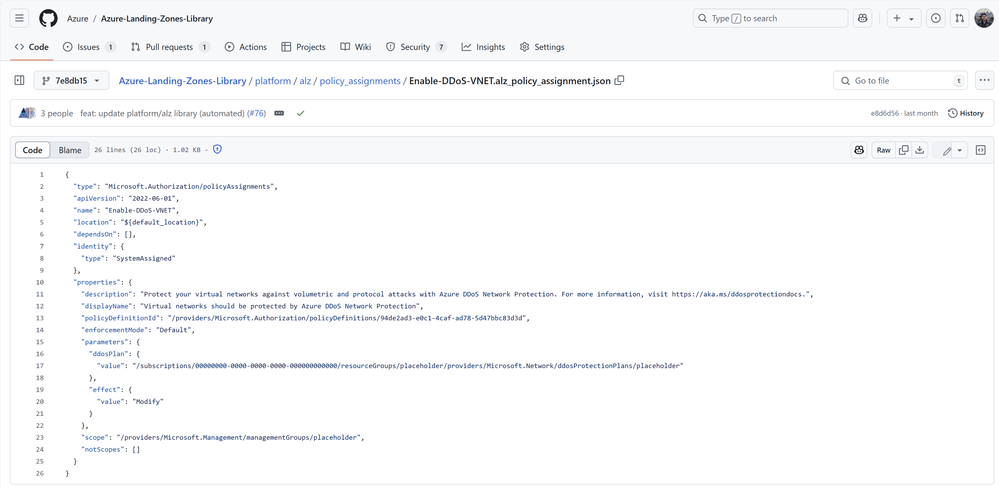Click the "${default_location}" value

[164, 222]
